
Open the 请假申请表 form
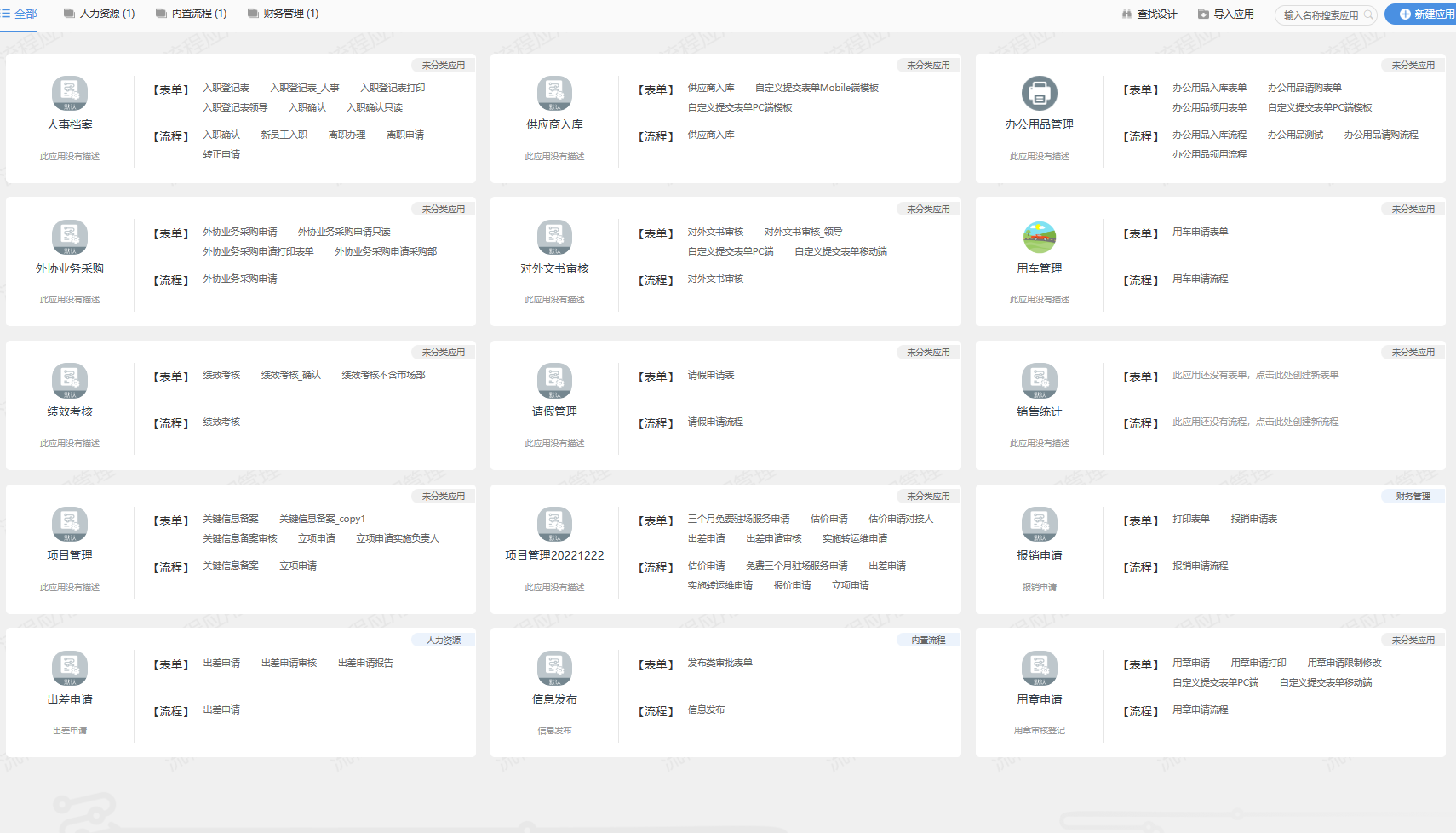pyautogui.click(x=711, y=375)
